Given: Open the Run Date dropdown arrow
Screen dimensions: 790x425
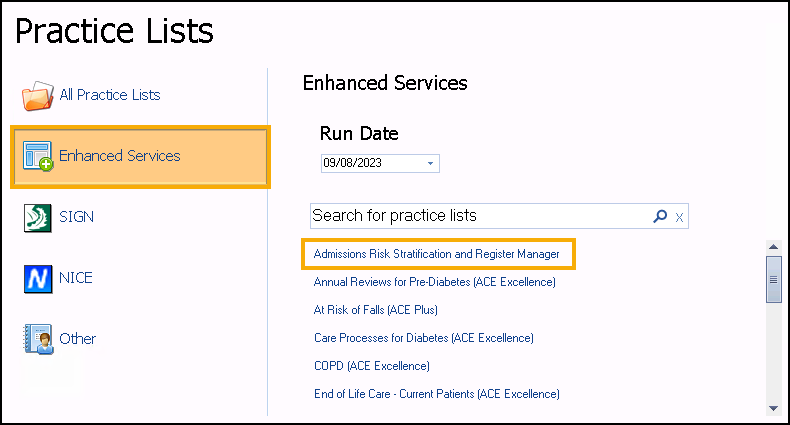Looking at the screenshot, I should pos(430,163).
